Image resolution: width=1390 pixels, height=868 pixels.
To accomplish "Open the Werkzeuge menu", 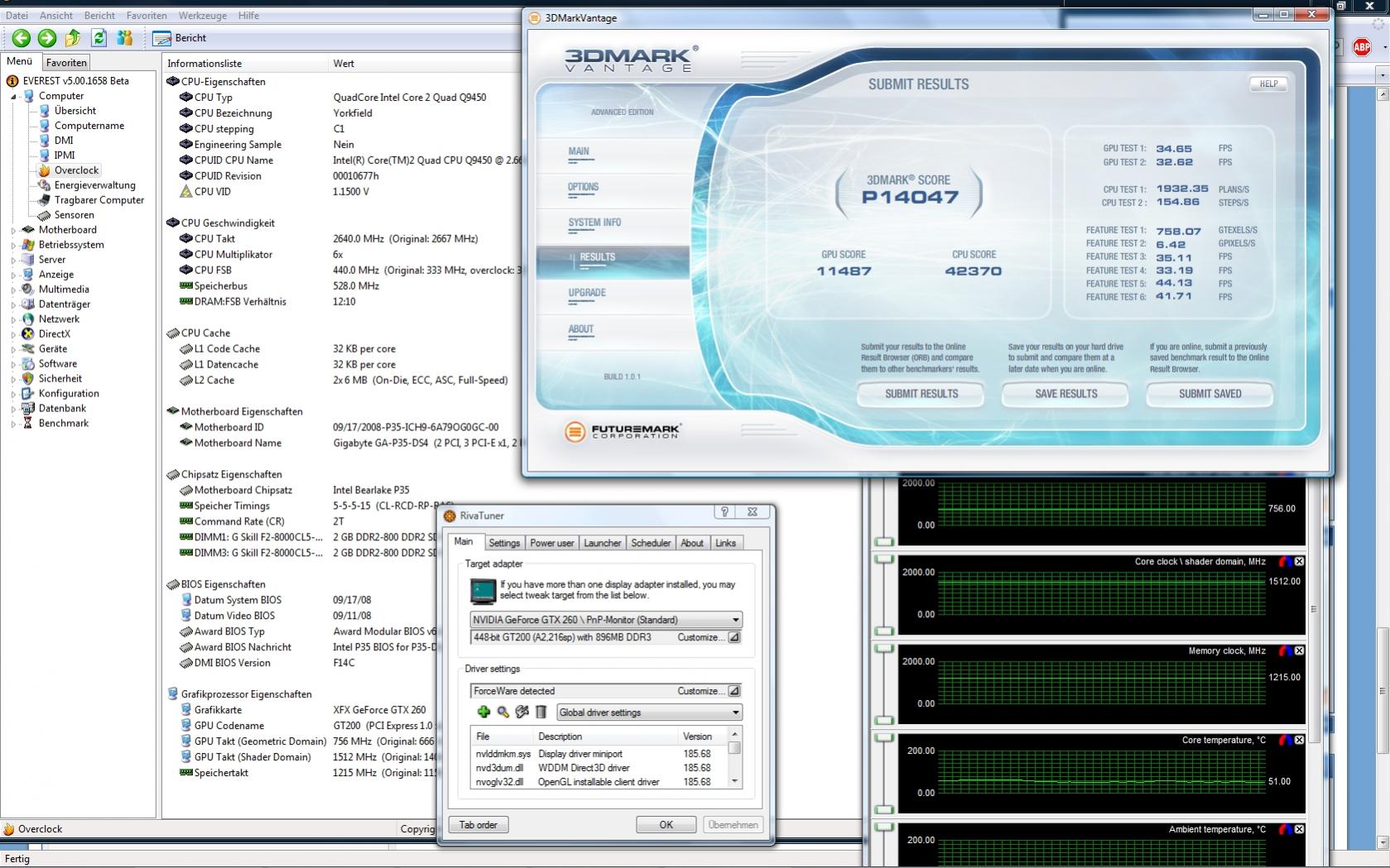I will [x=201, y=16].
